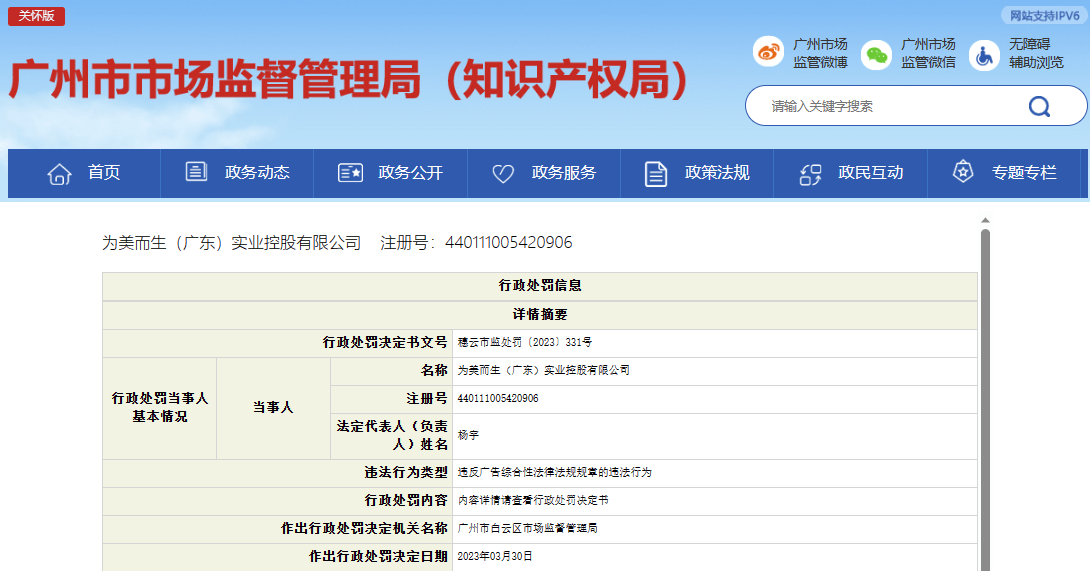Image resolution: width=1090 pixels, height=571 pixels.
Task: Click the star card icon beside 政务公开
Action: (350, 173)
